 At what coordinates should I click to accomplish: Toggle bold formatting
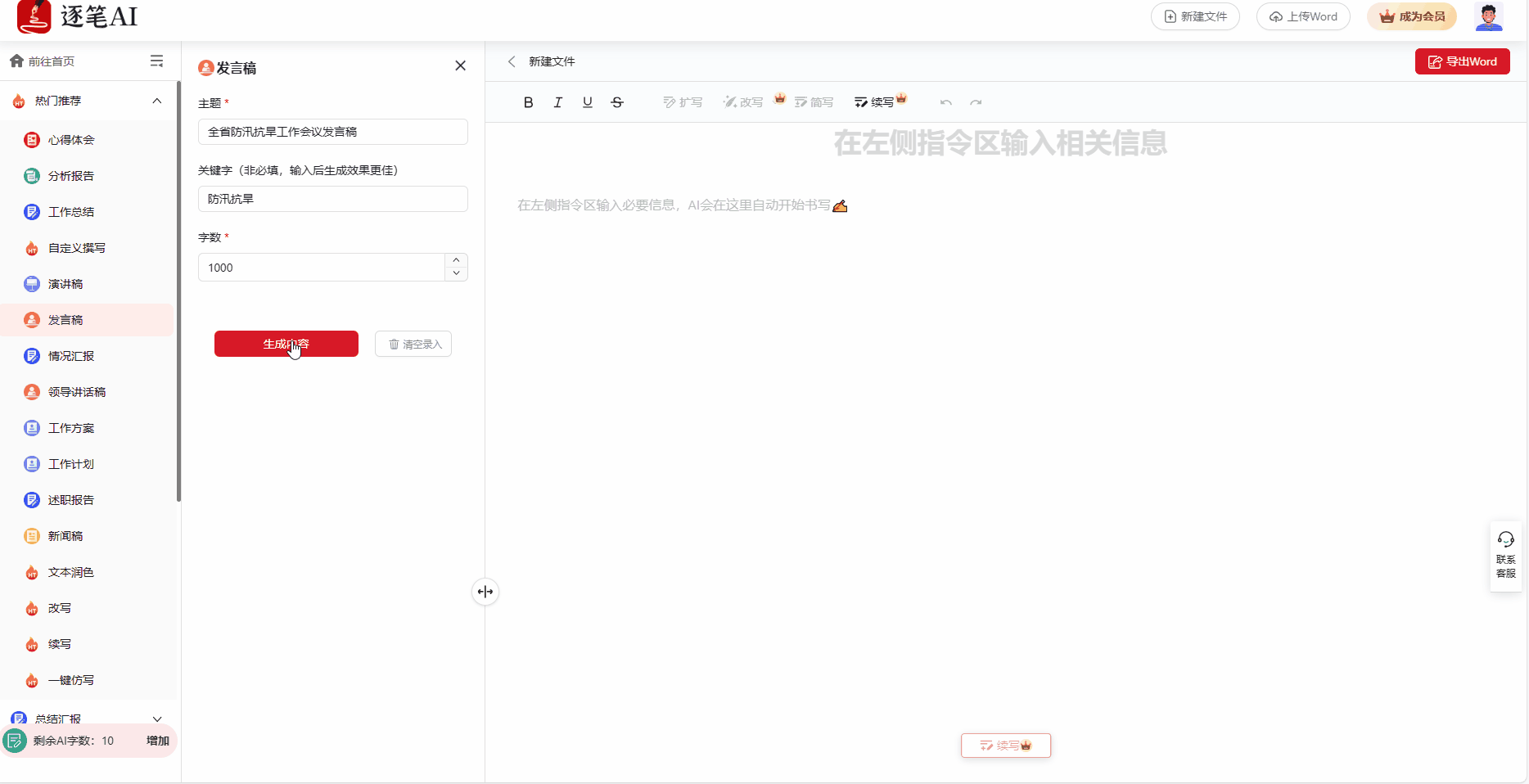coord(528,102)
